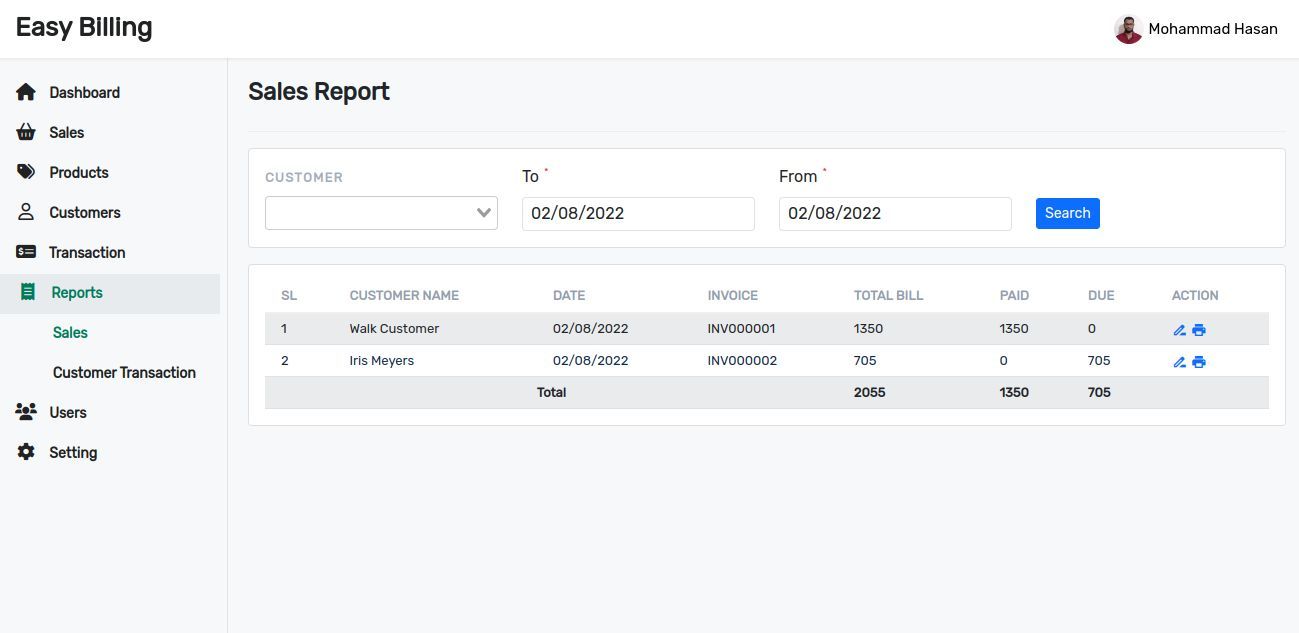Click the Customers person icon
Image resolution: width=1299 pixels, height=633 pixels.
point(26,212)
